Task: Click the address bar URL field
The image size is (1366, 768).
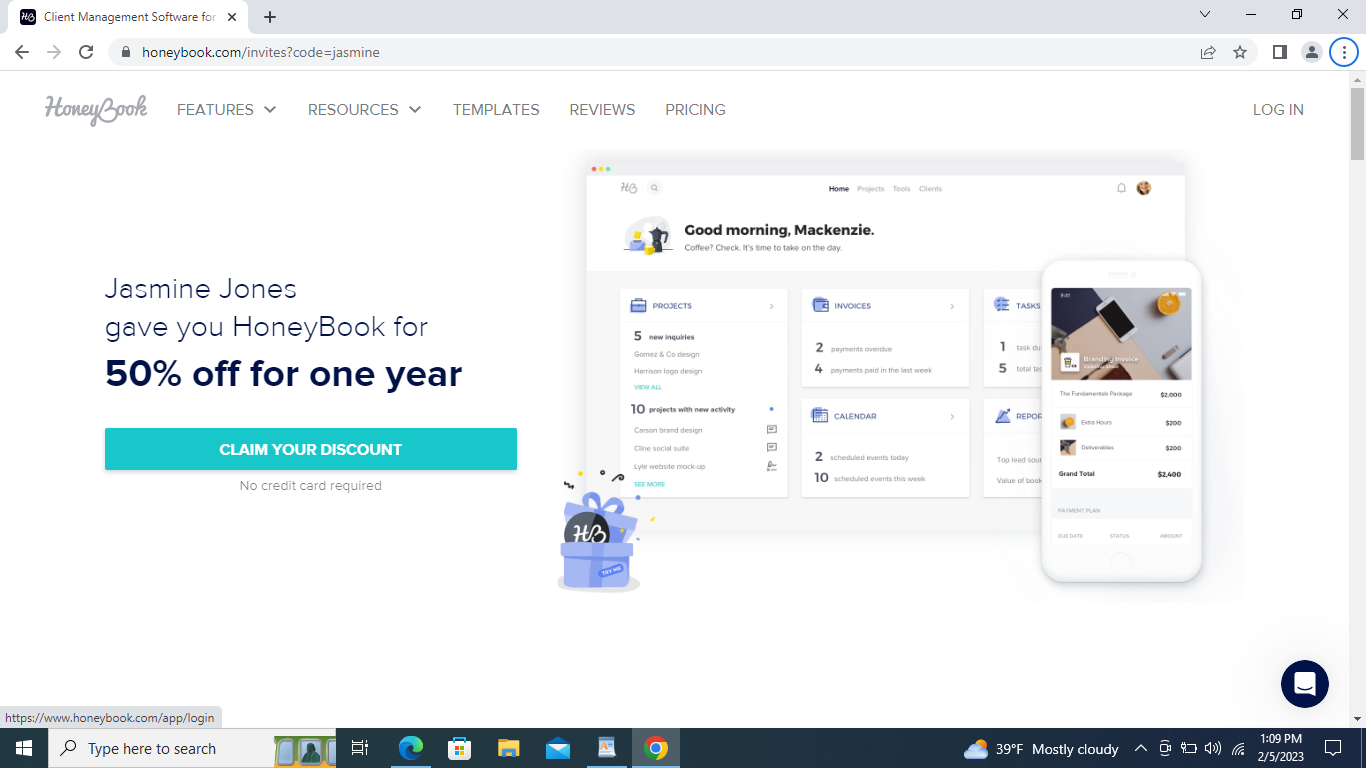Action: tap(600, 52)
